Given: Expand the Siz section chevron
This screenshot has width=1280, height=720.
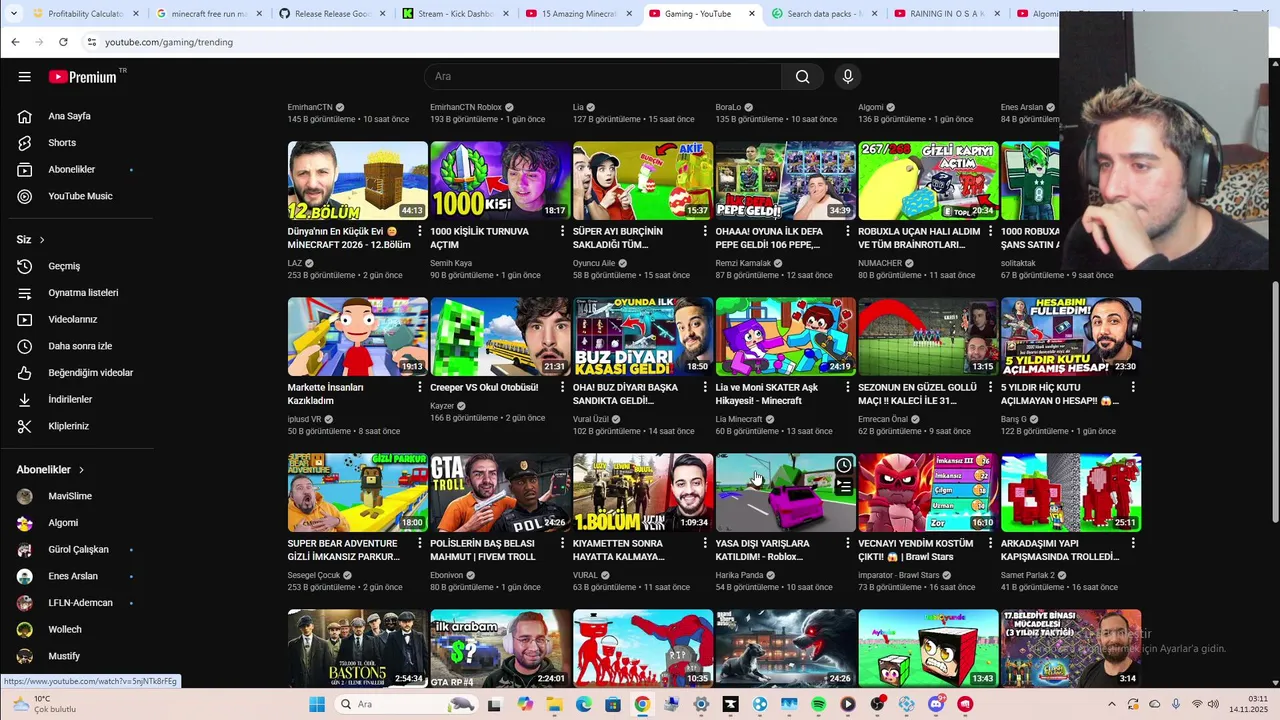Looking at the screenshot, I should click(42, 240).
